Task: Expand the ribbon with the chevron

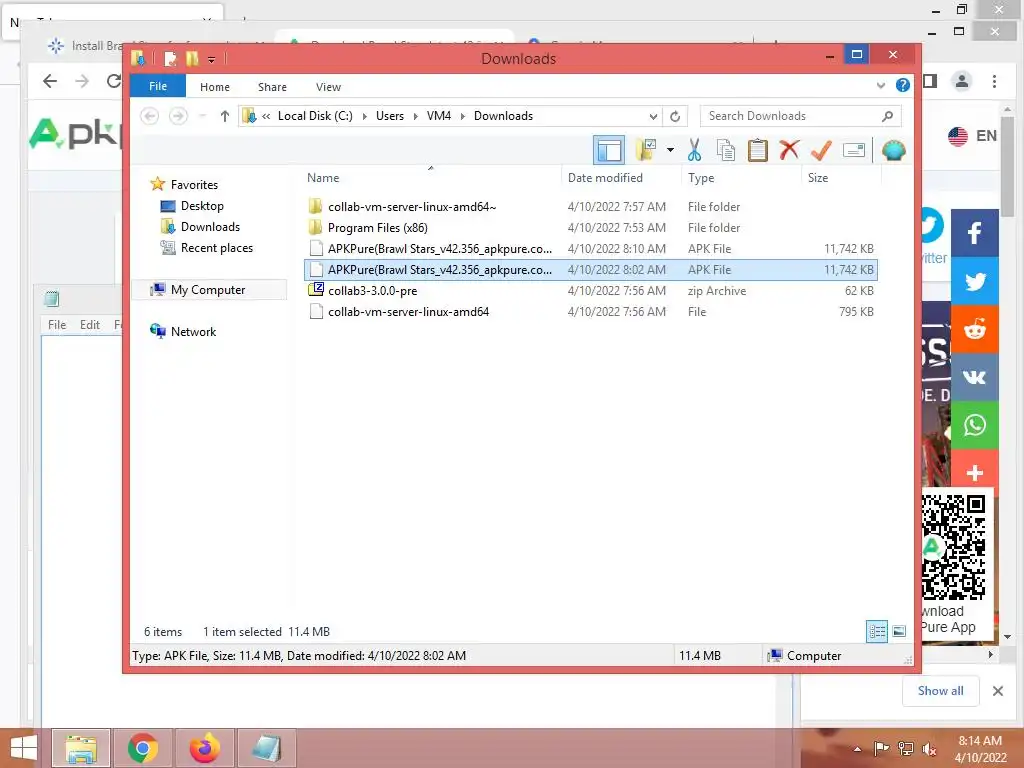Action: point(881,86)
